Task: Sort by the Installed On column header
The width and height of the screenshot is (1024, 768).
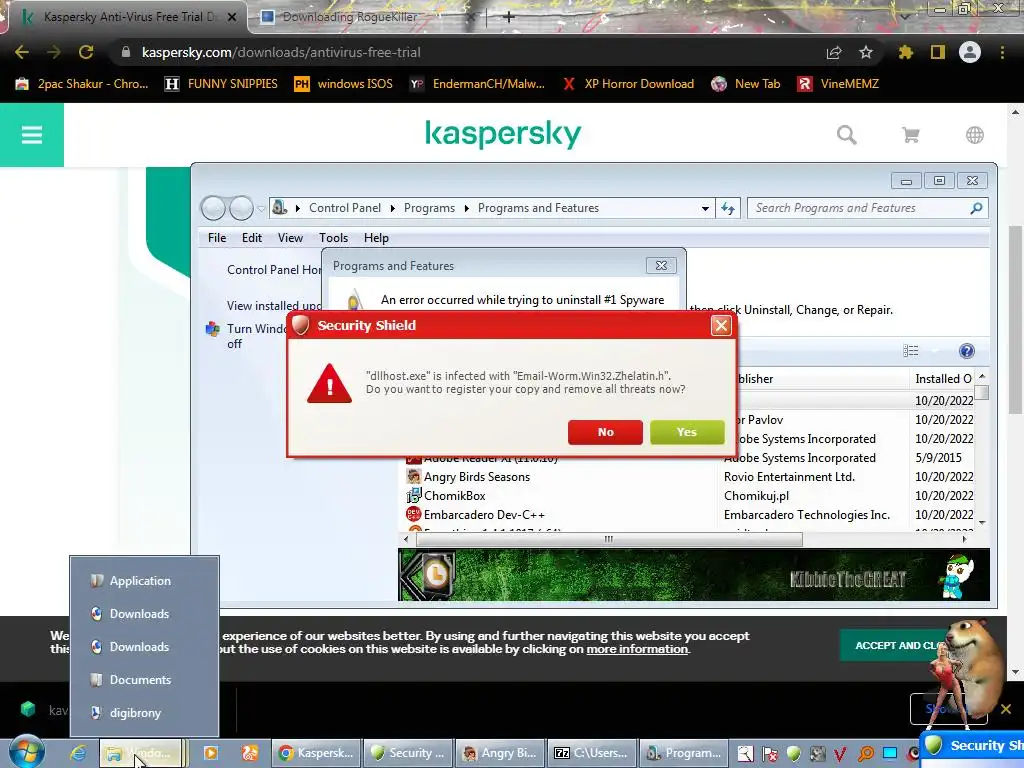Action: [x=942, y=379]
